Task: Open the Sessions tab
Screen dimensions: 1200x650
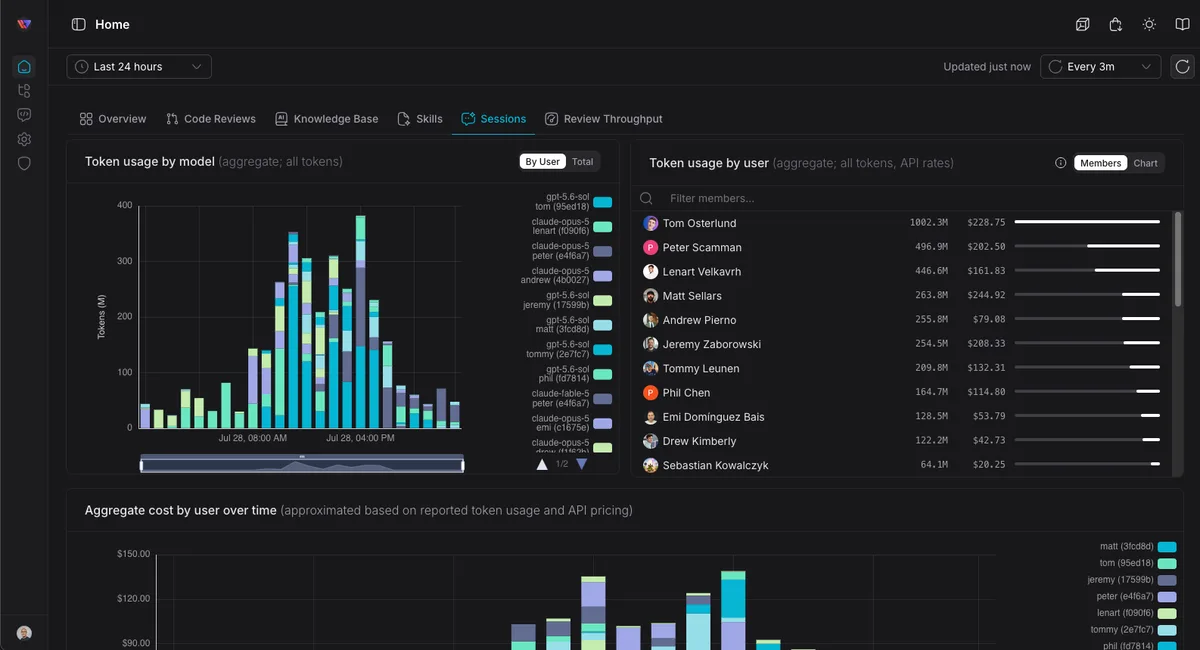Action: [x=493, y=119]
